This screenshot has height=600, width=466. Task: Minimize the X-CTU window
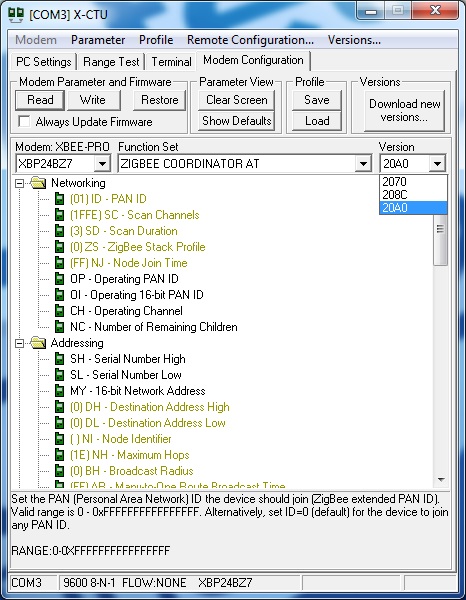coord(370,11)
